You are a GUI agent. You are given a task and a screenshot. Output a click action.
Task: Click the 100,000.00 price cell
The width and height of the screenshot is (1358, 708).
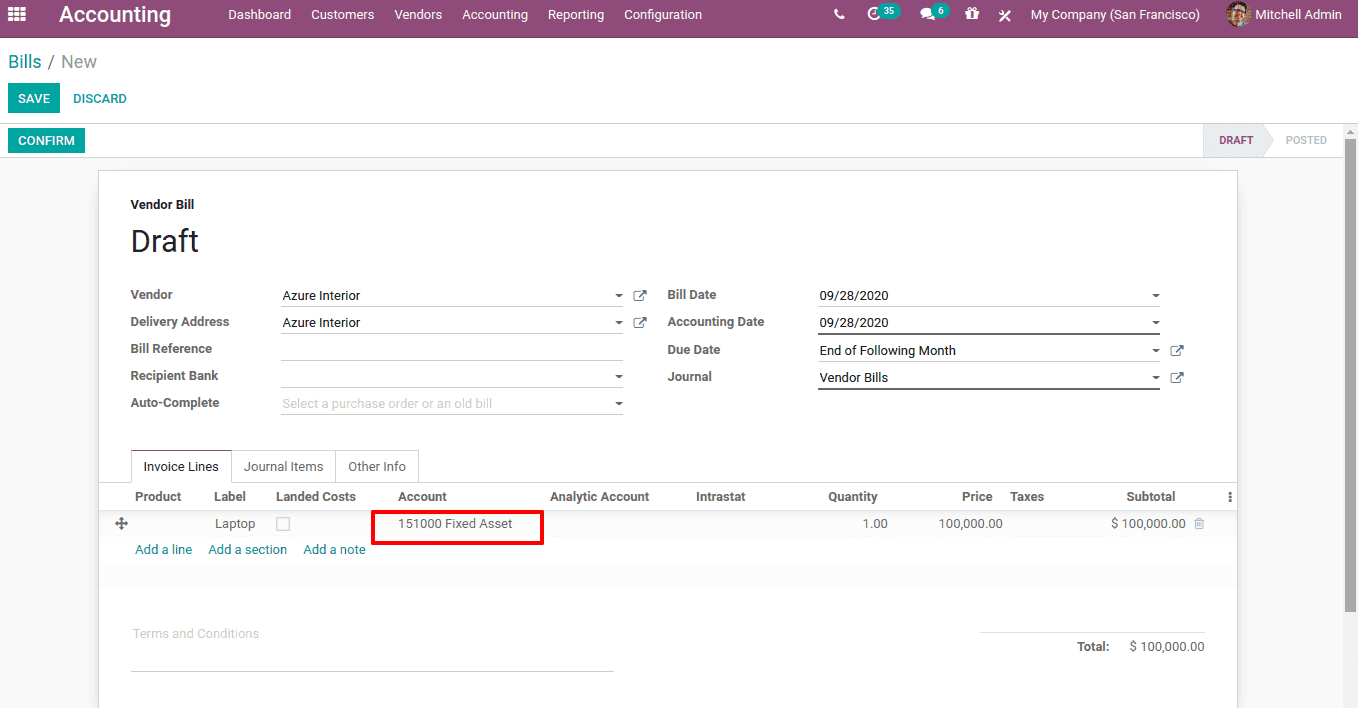coord(970,524)
